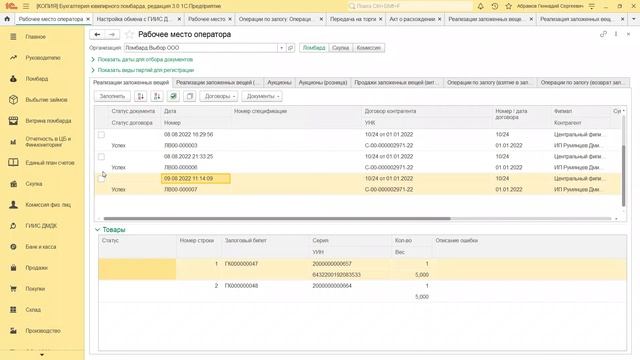Select document number ЛВ00-000003
640x360 pixels.
[181, 146]
